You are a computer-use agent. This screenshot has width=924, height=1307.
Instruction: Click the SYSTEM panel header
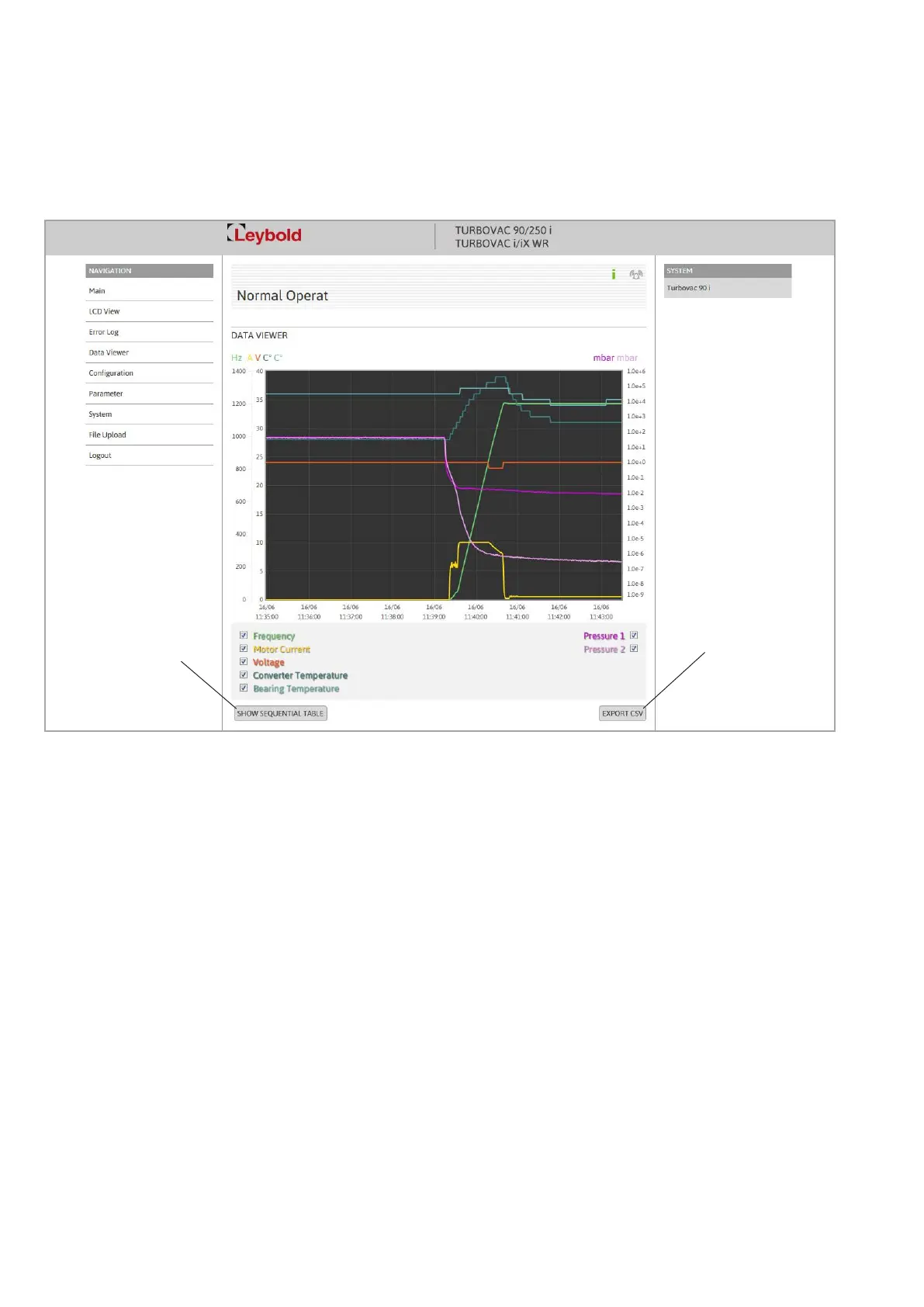[x=728, y=271]
